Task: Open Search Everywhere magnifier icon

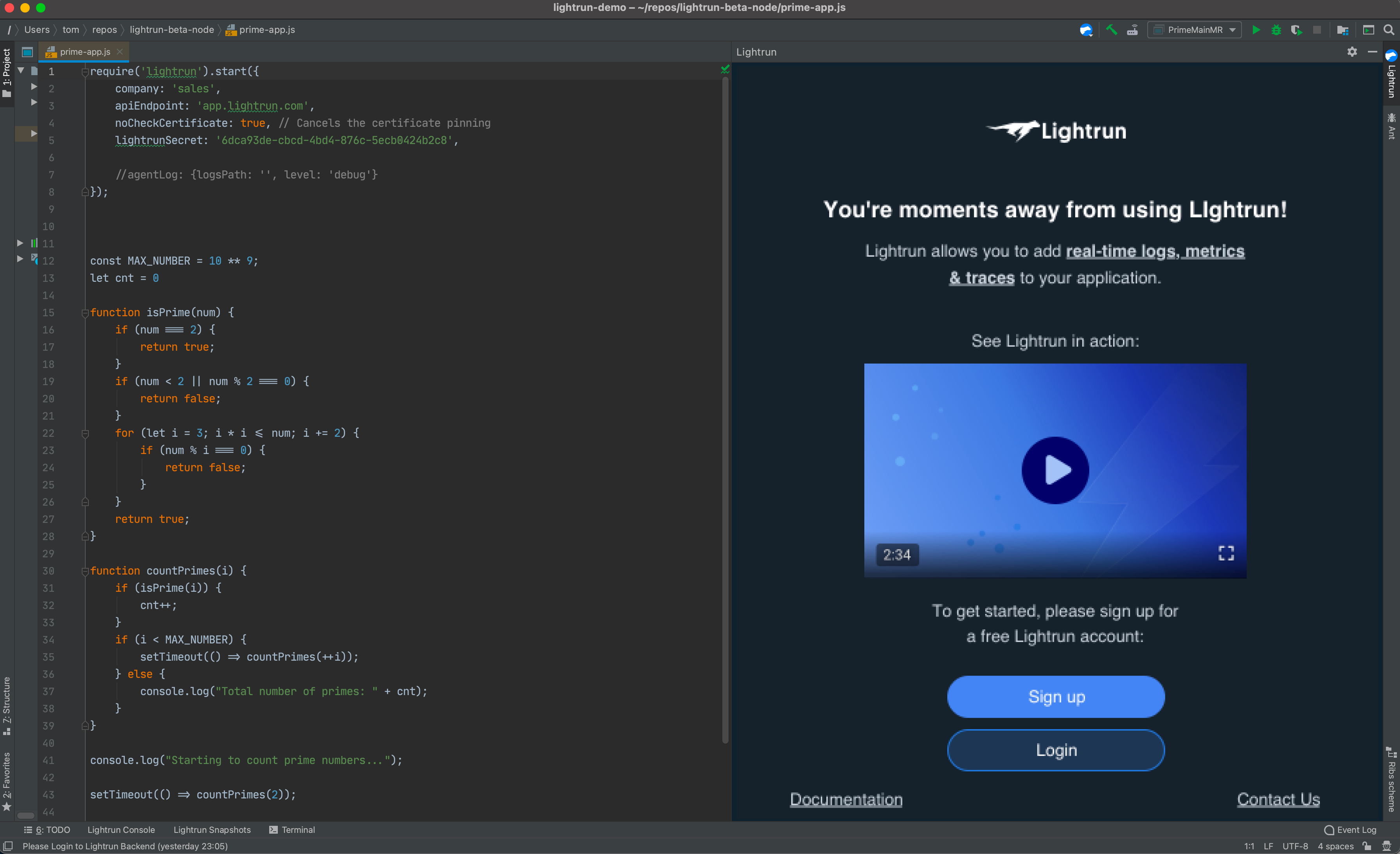Action: pos(1389,29)
